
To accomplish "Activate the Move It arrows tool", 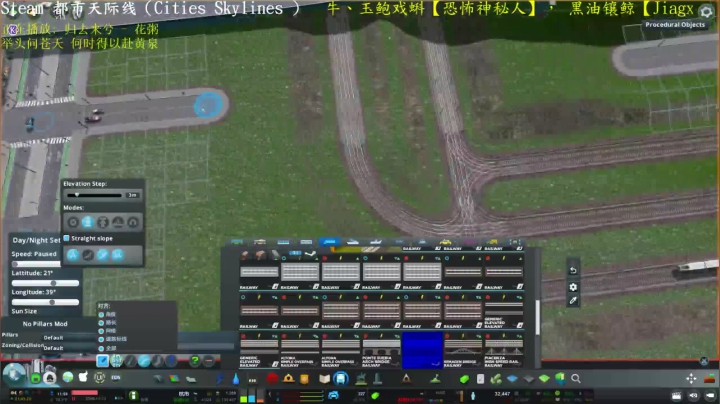I will [x=691, y=379].
